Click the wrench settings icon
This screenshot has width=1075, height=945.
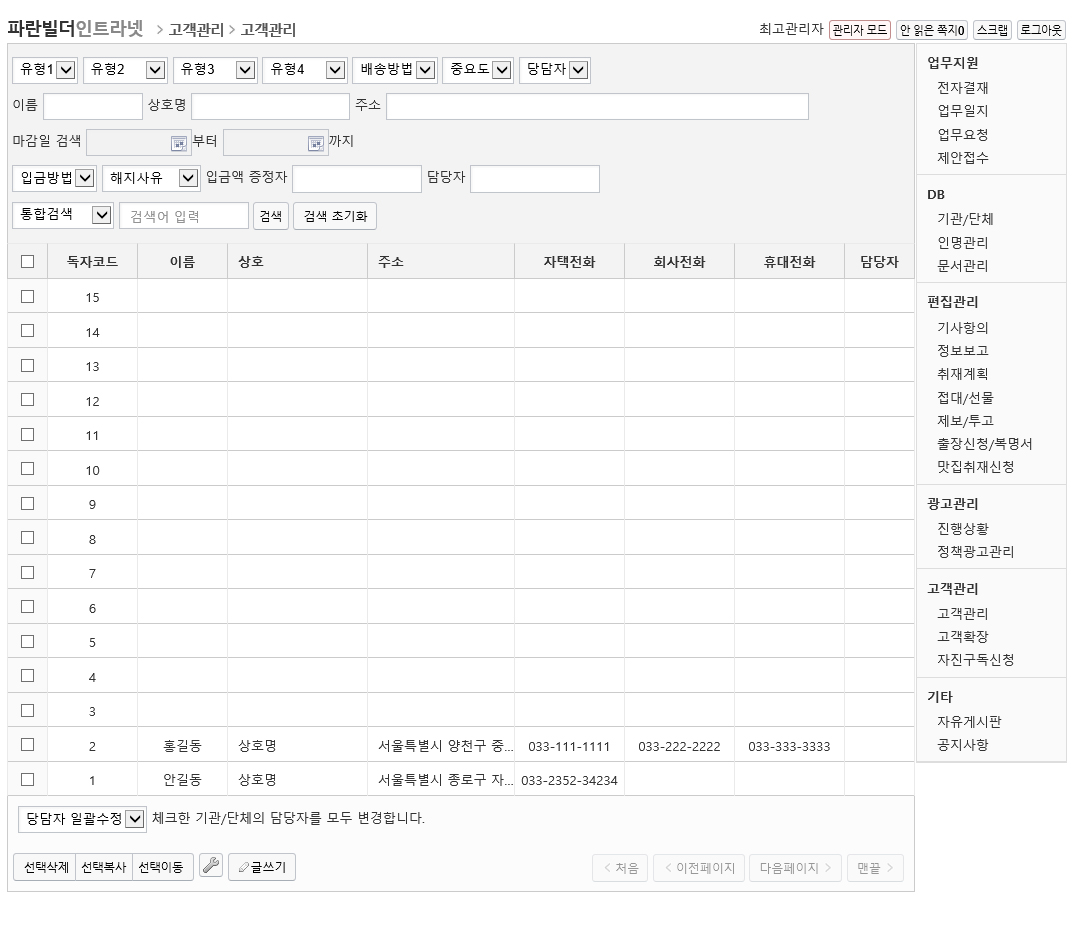click(210, 866)
